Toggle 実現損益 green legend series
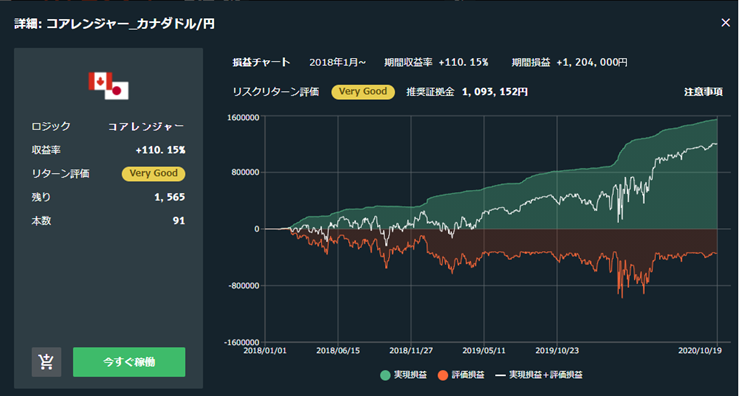This screenshot has width=739, height=396. click(x=403, y=375)
